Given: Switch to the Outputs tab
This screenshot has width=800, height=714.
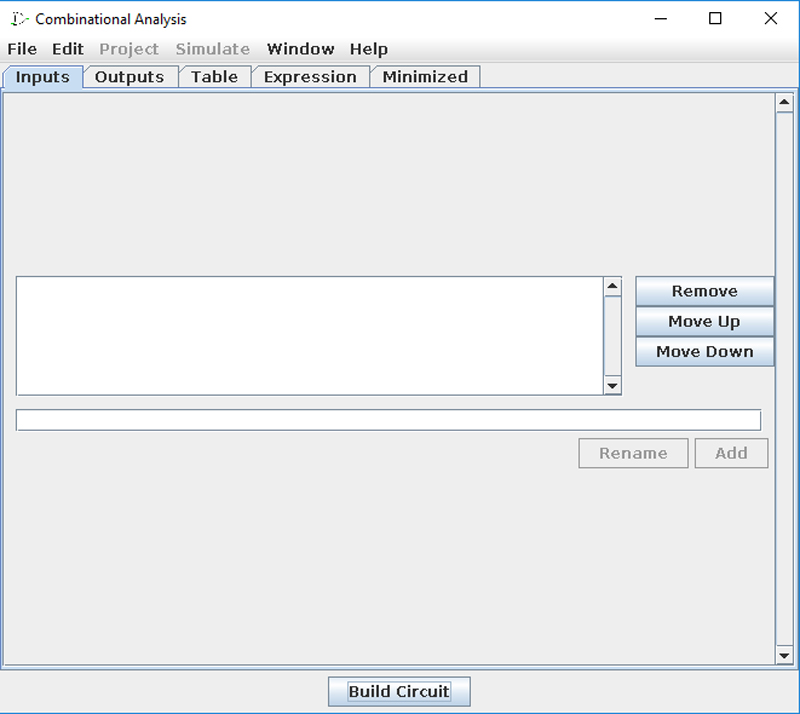Looking at the screenshot, I should click(130, 77).
